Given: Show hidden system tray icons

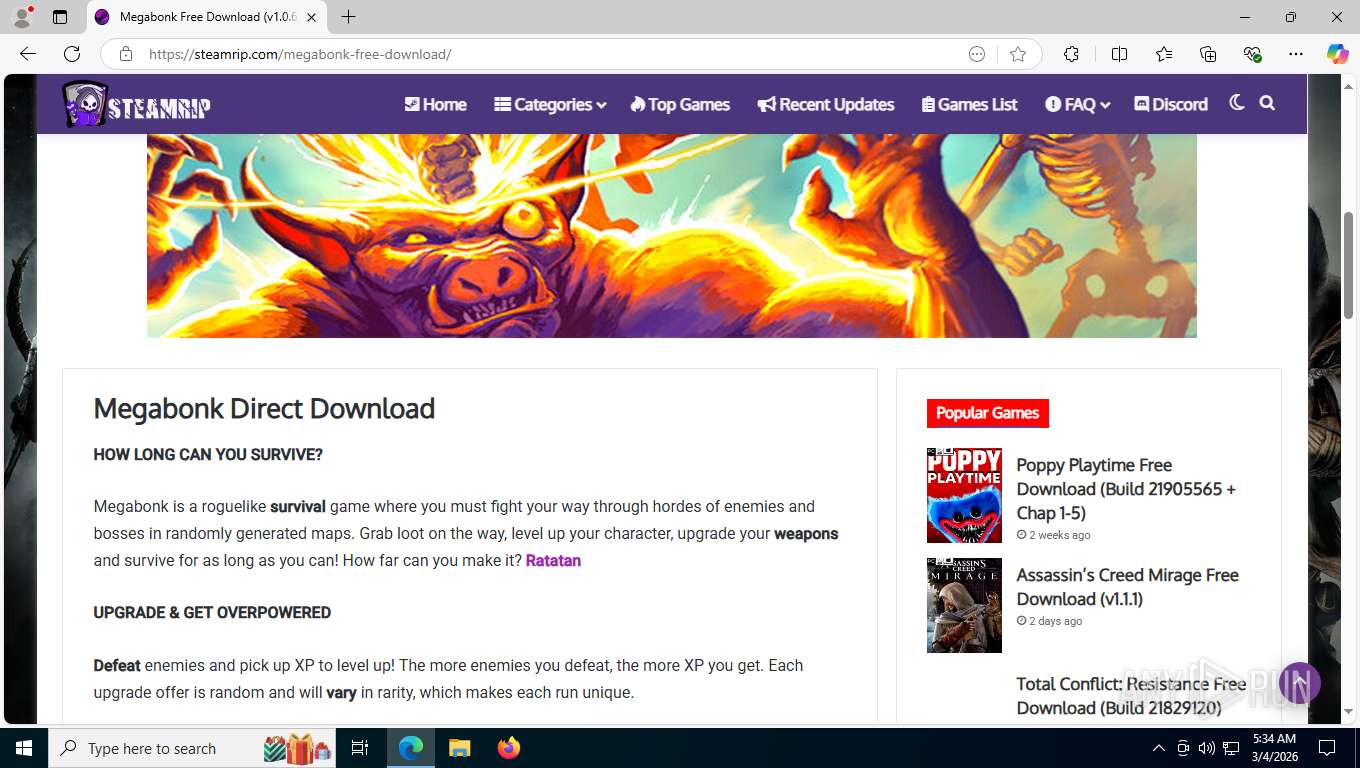Looking at the screenshot, I should 1158,748.
